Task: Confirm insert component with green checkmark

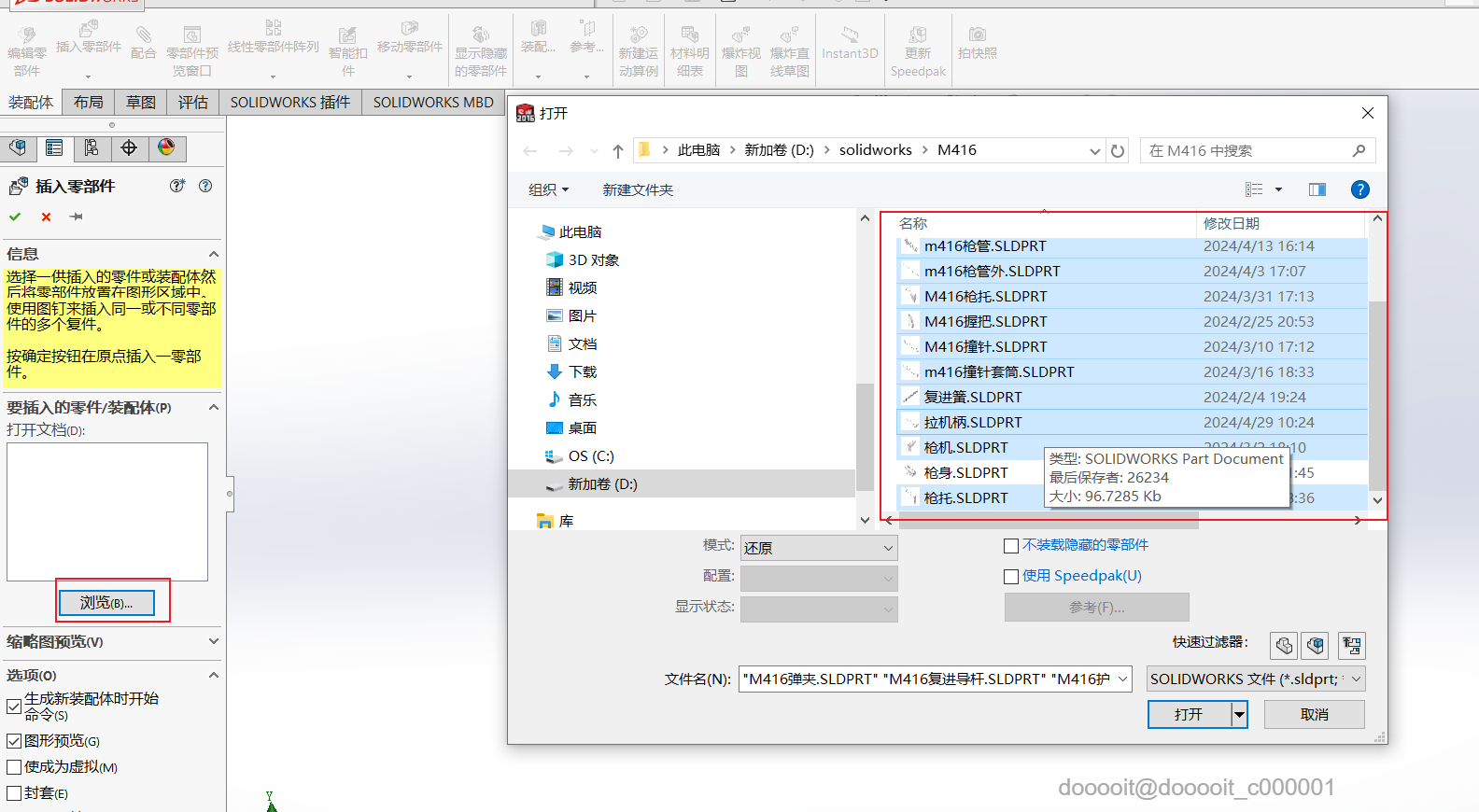Action: [15, 217]
